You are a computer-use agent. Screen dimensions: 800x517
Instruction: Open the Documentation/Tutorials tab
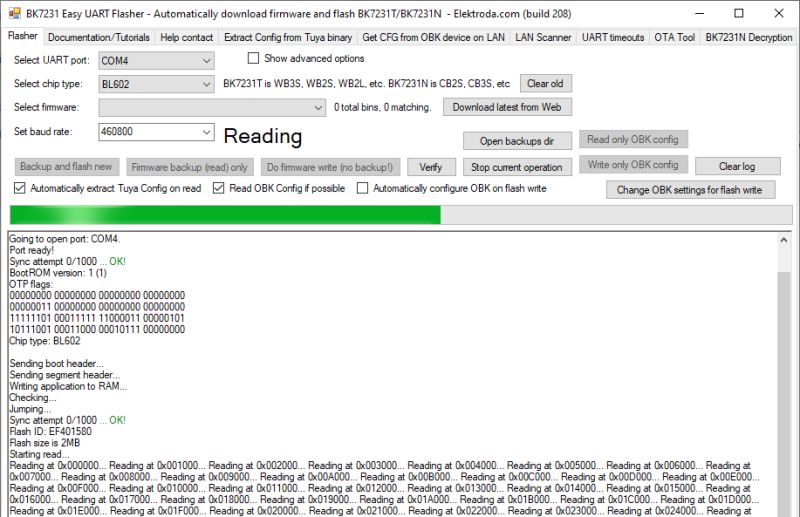98,37
